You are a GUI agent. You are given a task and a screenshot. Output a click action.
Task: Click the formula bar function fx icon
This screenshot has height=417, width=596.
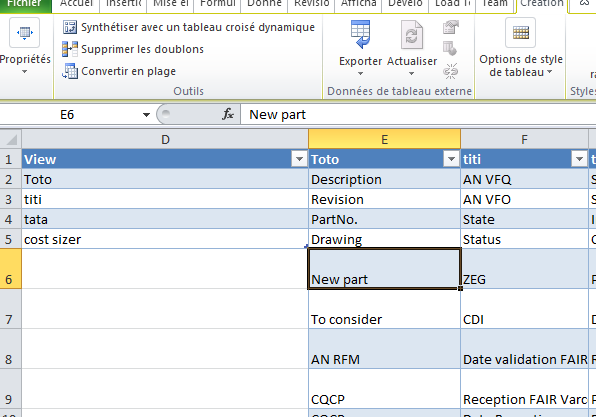pyautogui.click(x=228, y=114)
